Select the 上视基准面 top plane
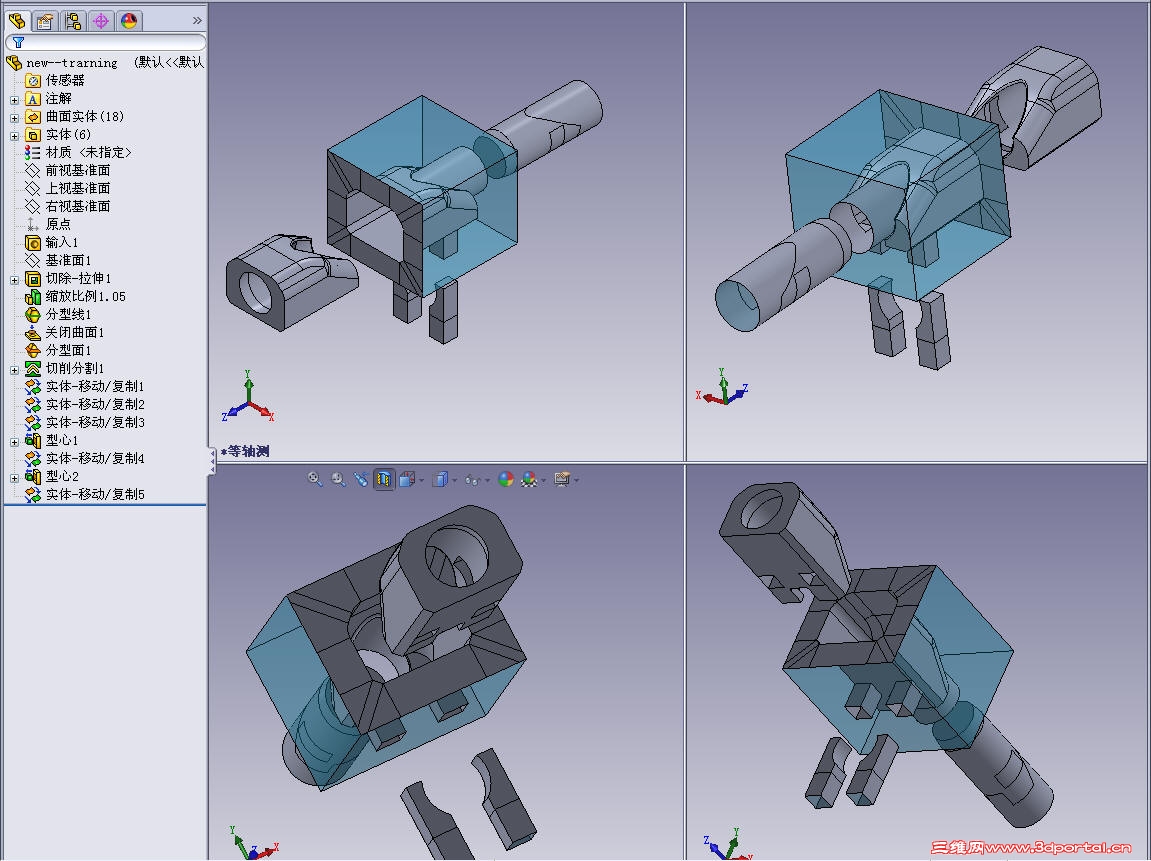 point(78,188)
